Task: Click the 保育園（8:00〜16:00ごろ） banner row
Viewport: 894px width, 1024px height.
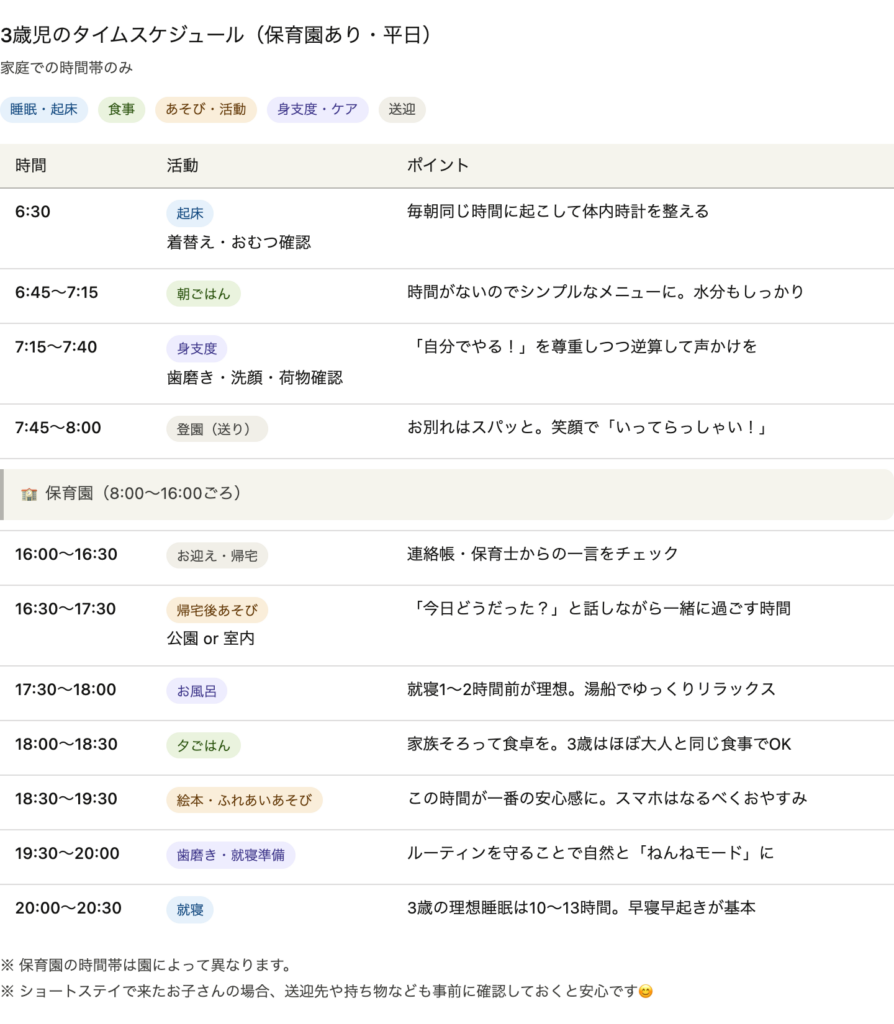Action: (x=447, y=494)
